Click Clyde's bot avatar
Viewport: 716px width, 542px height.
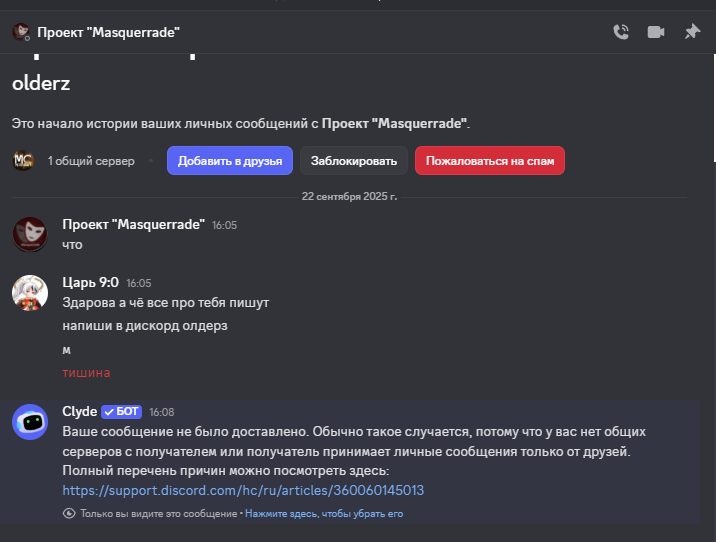click(29, 421)
